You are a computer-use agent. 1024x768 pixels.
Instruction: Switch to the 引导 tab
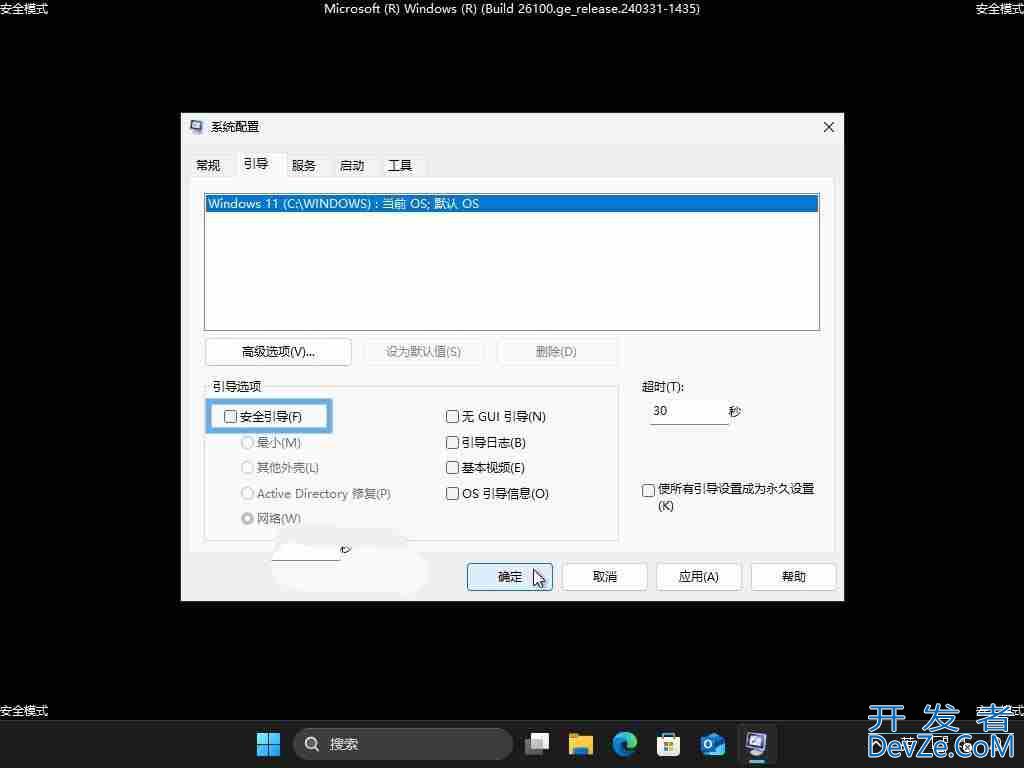click(256, 164)
